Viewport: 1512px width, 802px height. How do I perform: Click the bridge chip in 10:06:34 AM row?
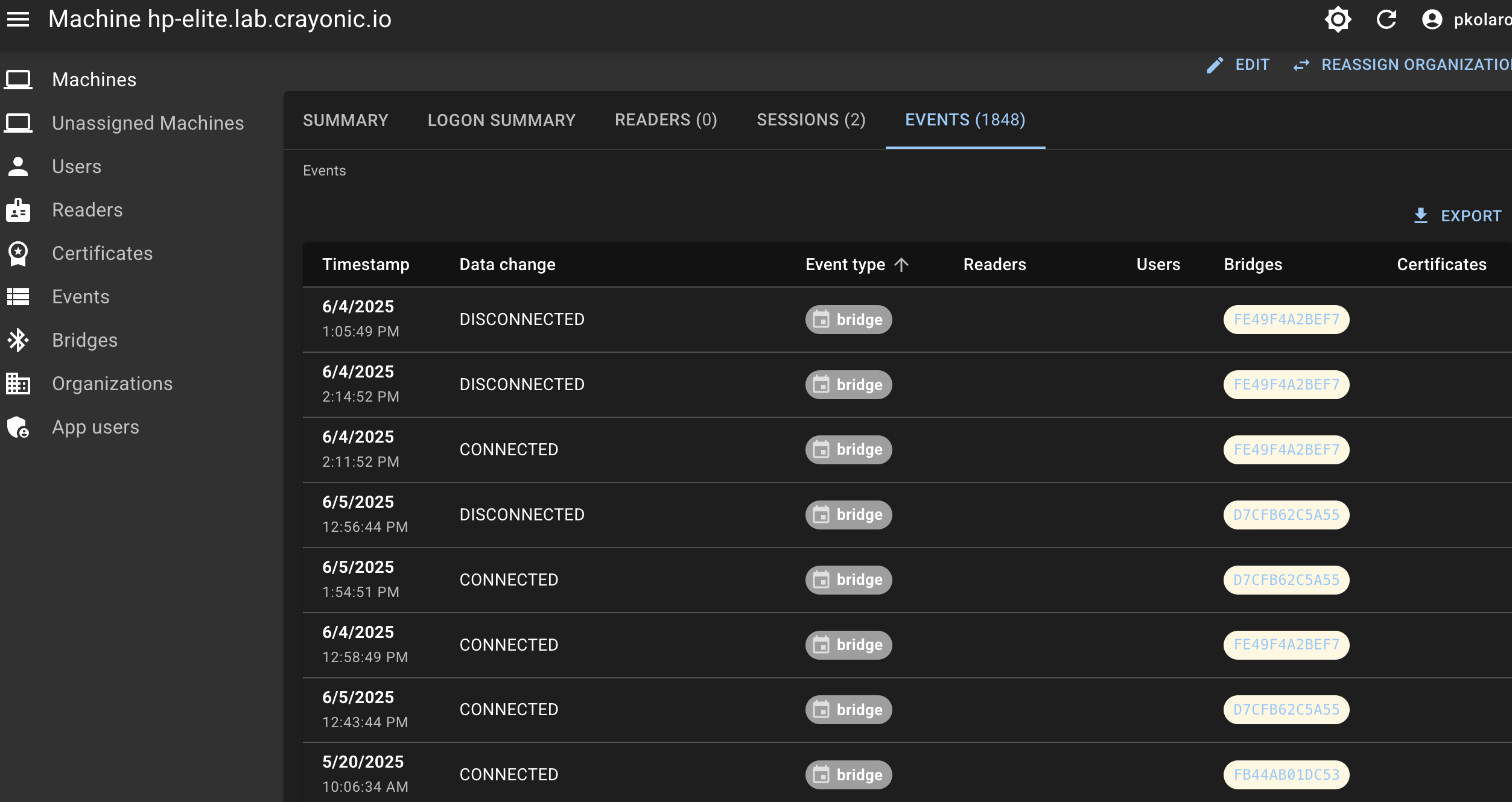coord(848,775)
